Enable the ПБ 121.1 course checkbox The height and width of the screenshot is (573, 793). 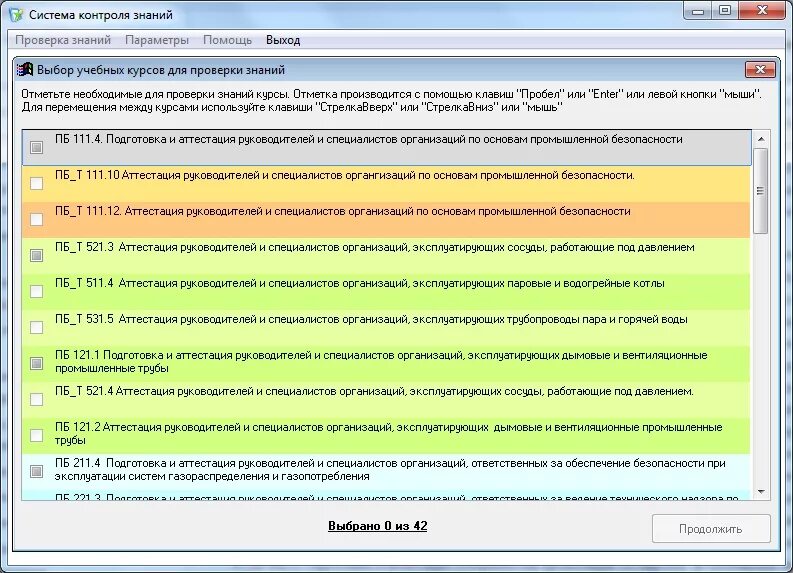(x=36, y=364)
